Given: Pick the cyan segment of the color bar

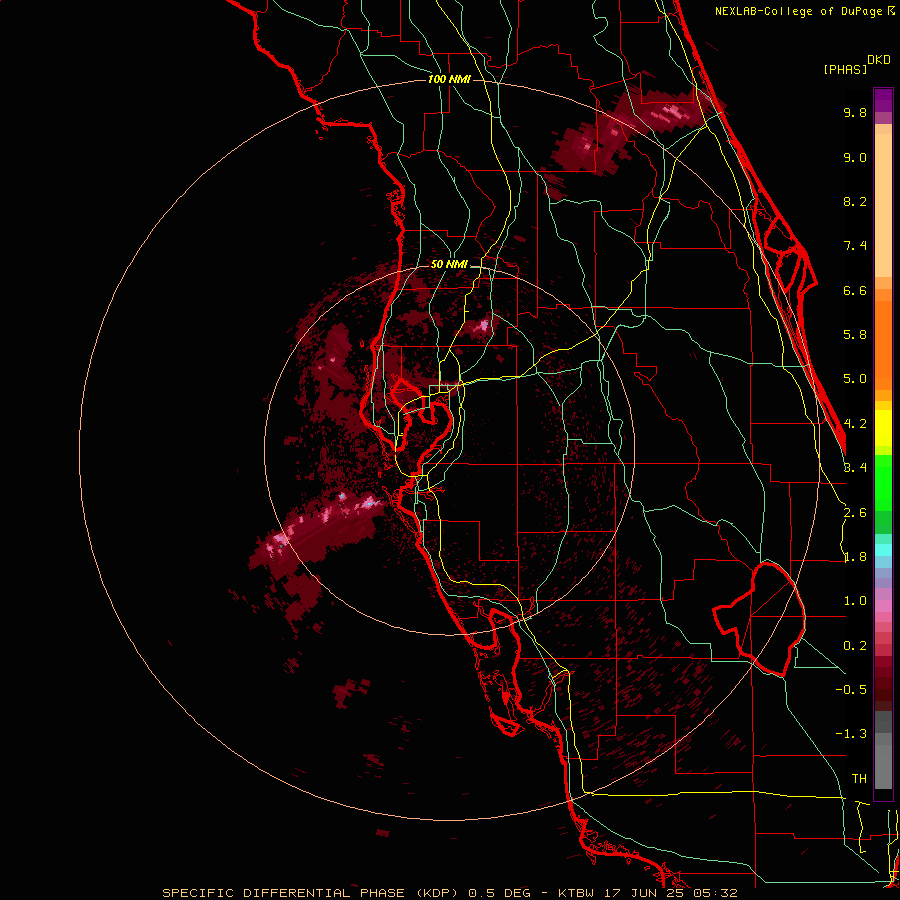Looking at the screenshot, I should pos(883,549).
